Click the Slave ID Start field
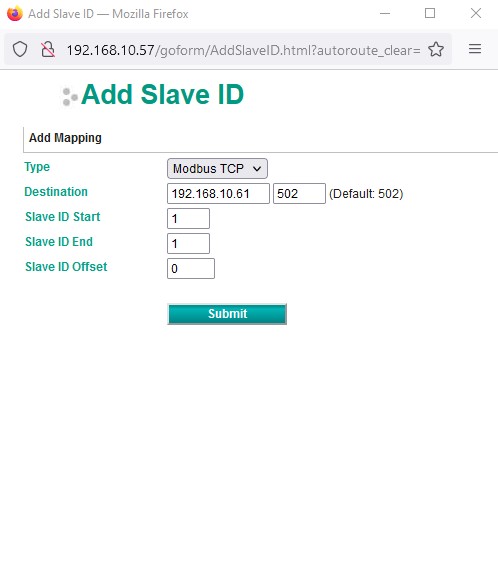498x570 pixels. coord(188,218)
